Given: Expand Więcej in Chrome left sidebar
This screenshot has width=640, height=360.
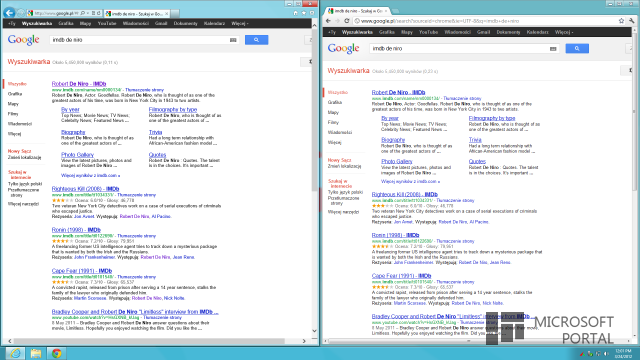Looking at the screenshot, I should tap(334, 142).
